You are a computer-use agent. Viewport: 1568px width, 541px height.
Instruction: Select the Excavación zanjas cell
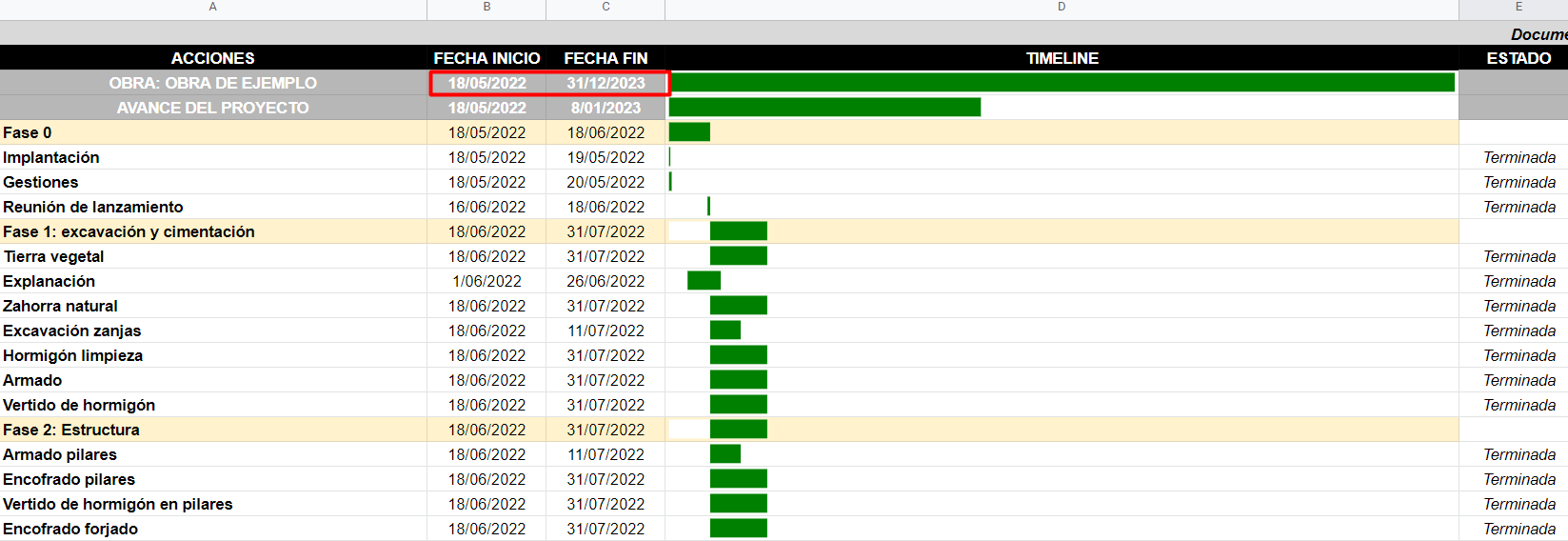click(213, 331)
